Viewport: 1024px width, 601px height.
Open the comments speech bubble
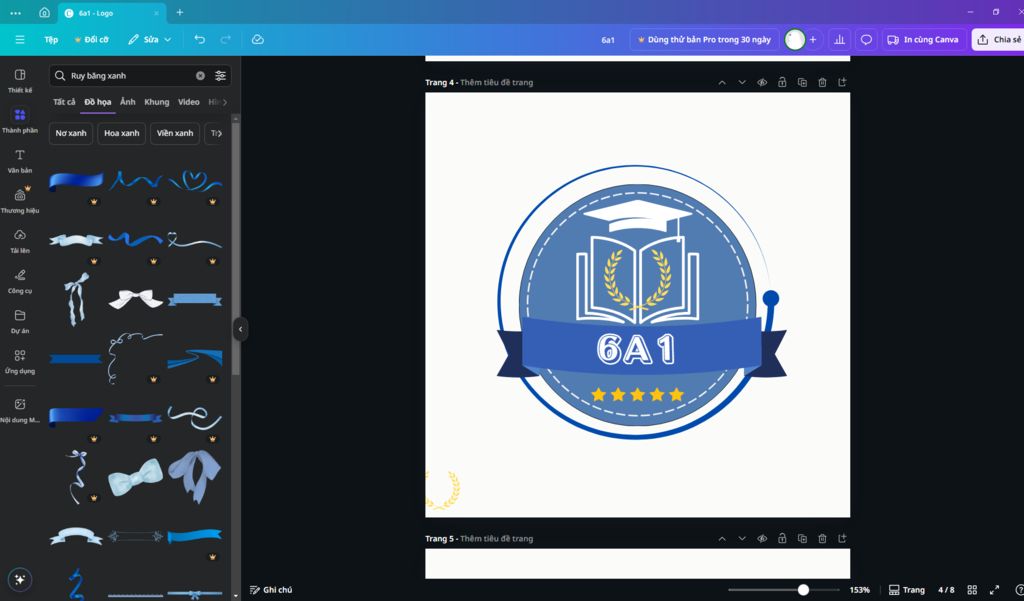(x=866, y=40)
